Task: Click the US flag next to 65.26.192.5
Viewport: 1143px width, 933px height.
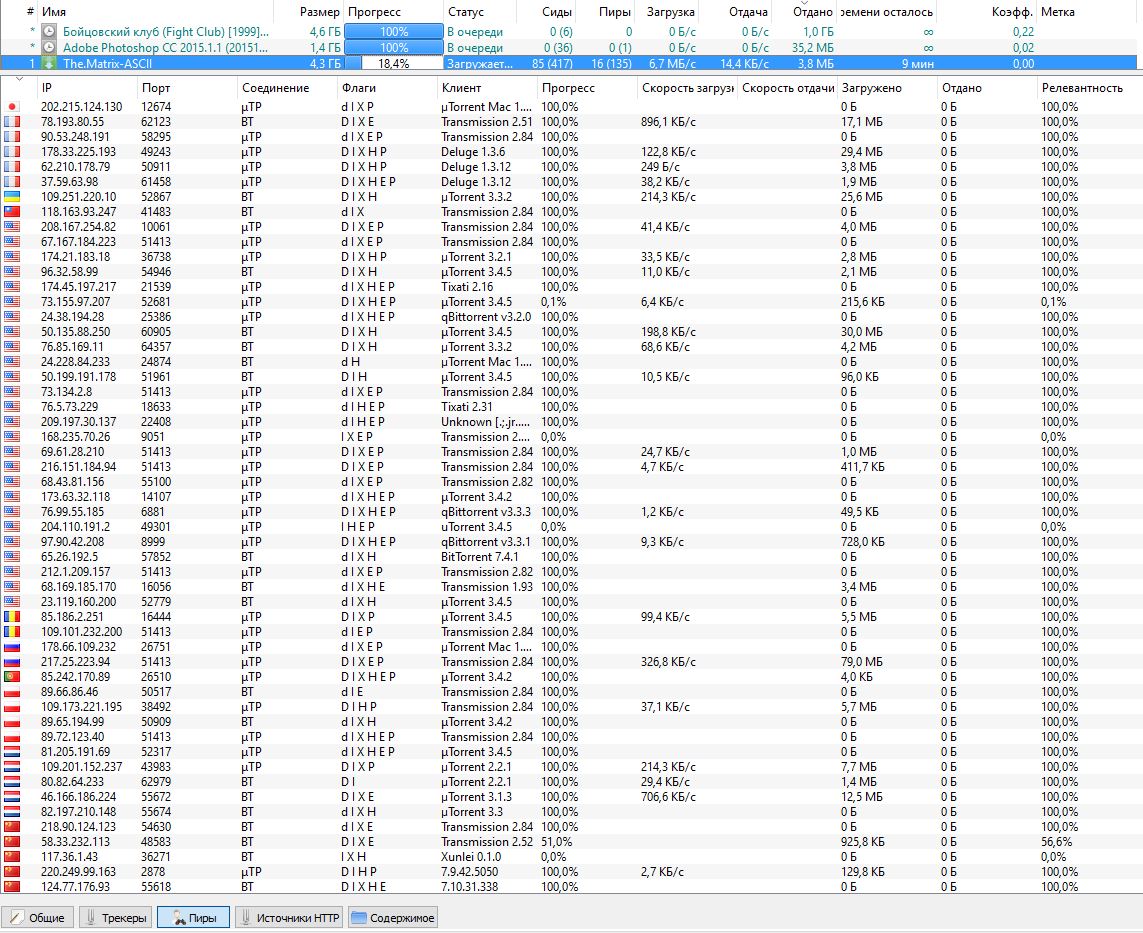Action: pyautogui.click(x=12, y=557)
